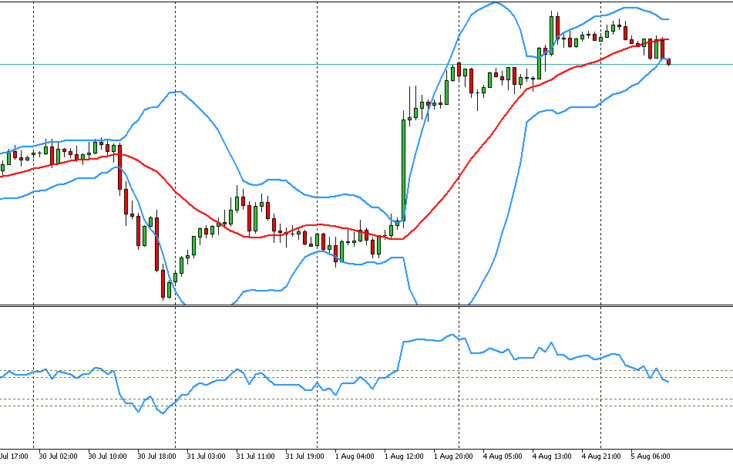This screenshot has height=465, width=733.
Task: Click the 31 Jul 03:00 time label
Action: point(206,456)
